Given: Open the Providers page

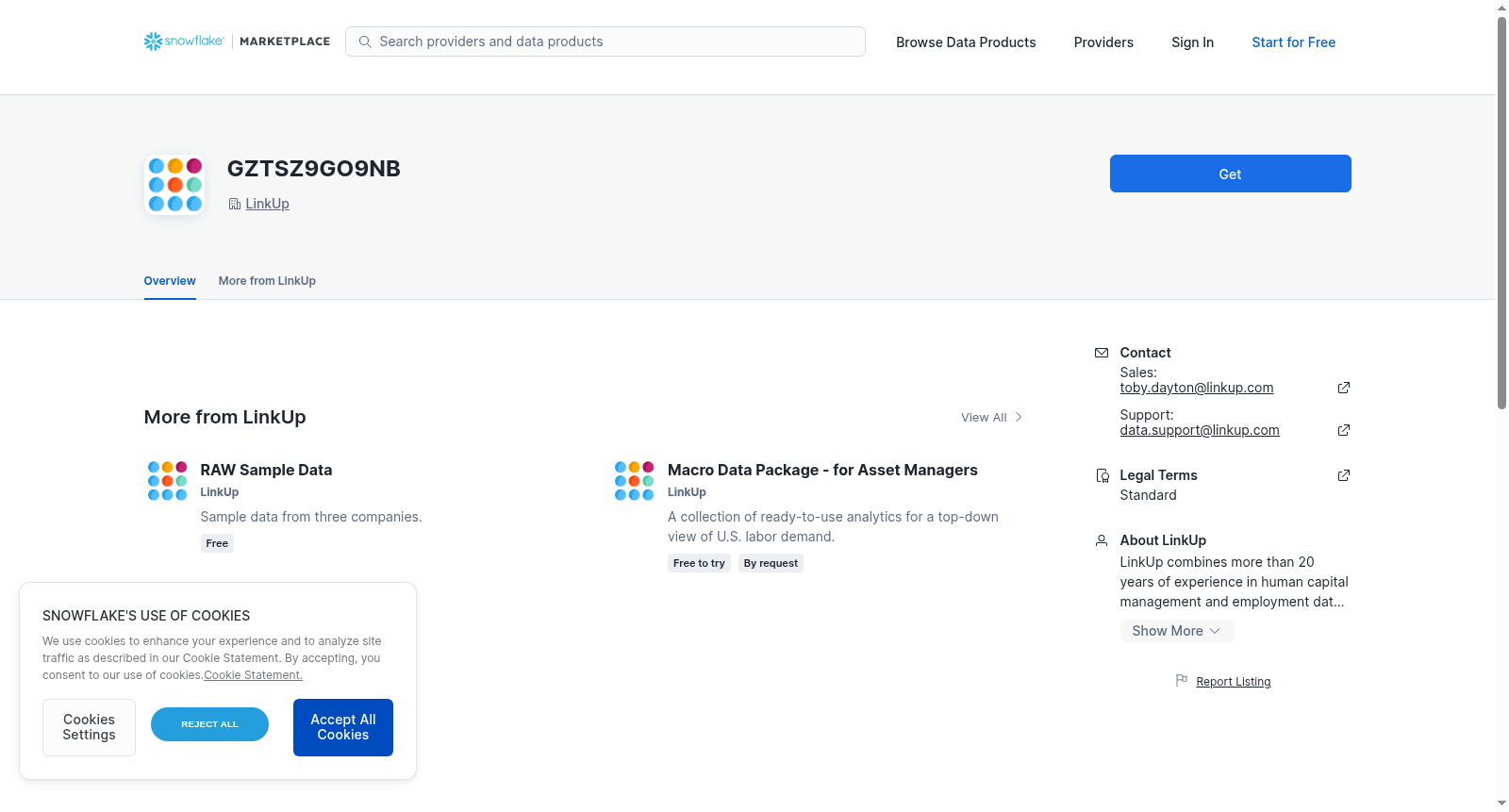Looking at the screenshot, I should [x=1103, y=42].
